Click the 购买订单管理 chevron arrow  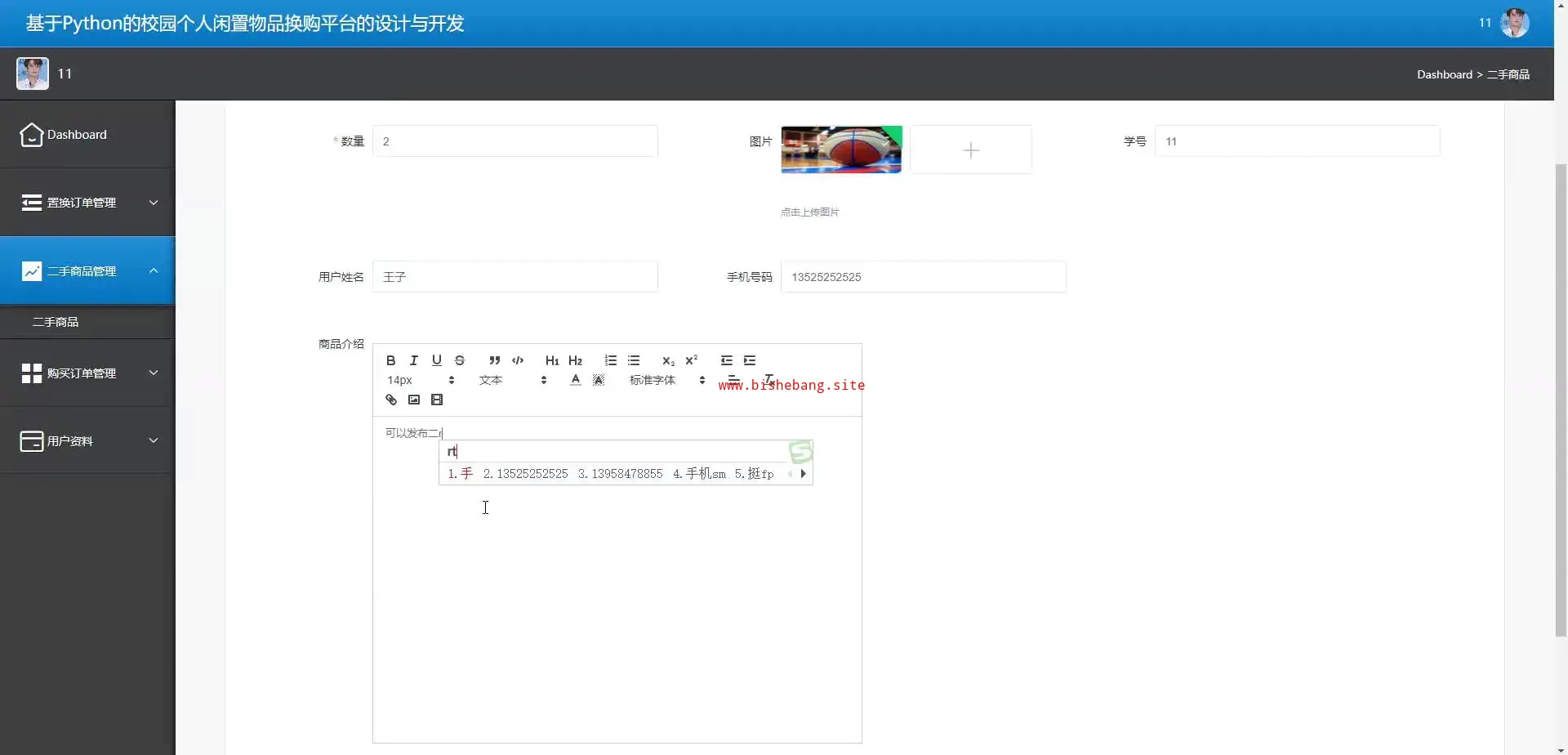click(153, 373)
